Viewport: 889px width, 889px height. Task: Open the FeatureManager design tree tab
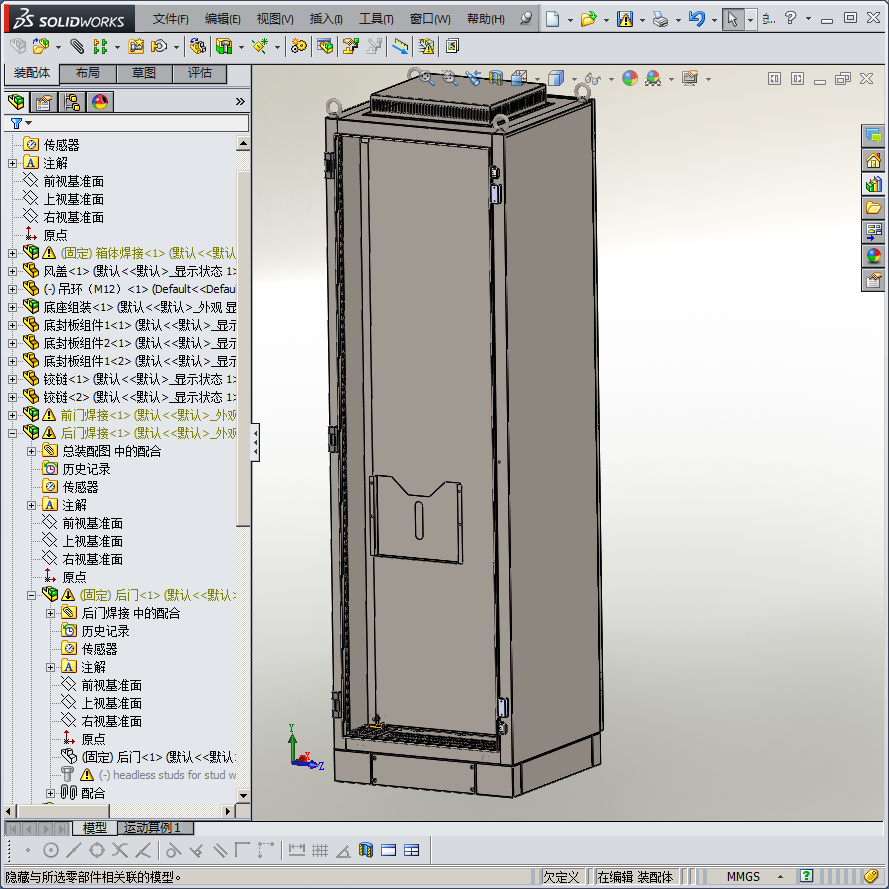16,102
